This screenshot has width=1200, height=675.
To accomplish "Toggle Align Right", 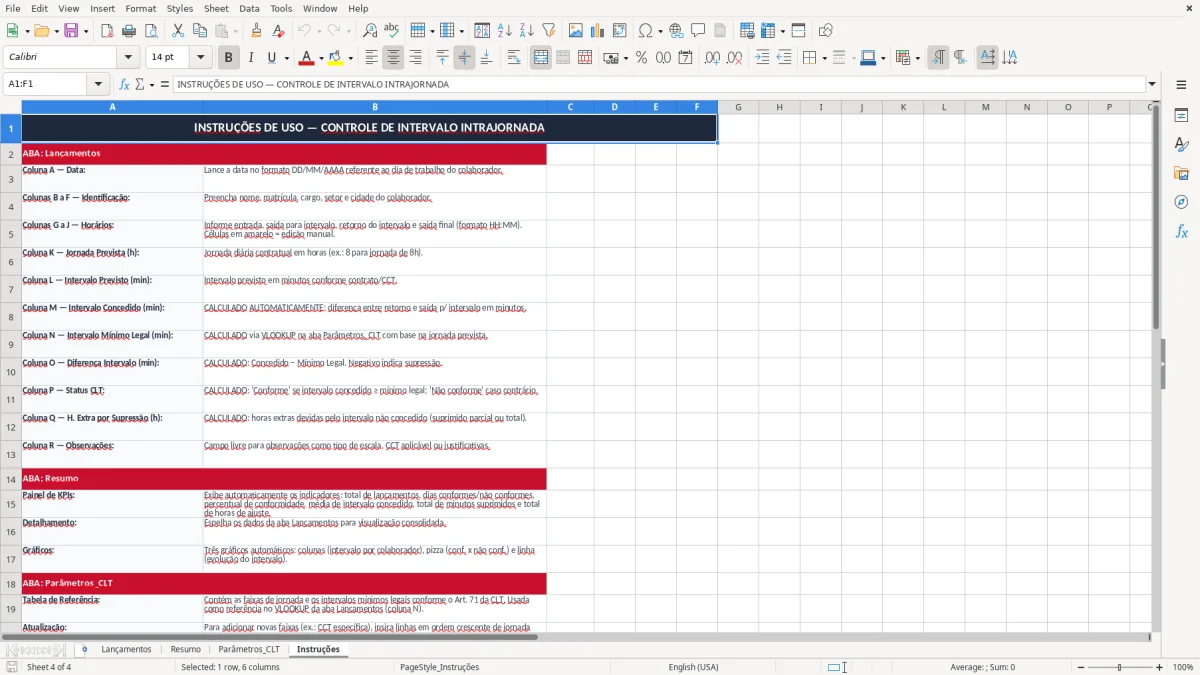I will [x=415, y=58].
